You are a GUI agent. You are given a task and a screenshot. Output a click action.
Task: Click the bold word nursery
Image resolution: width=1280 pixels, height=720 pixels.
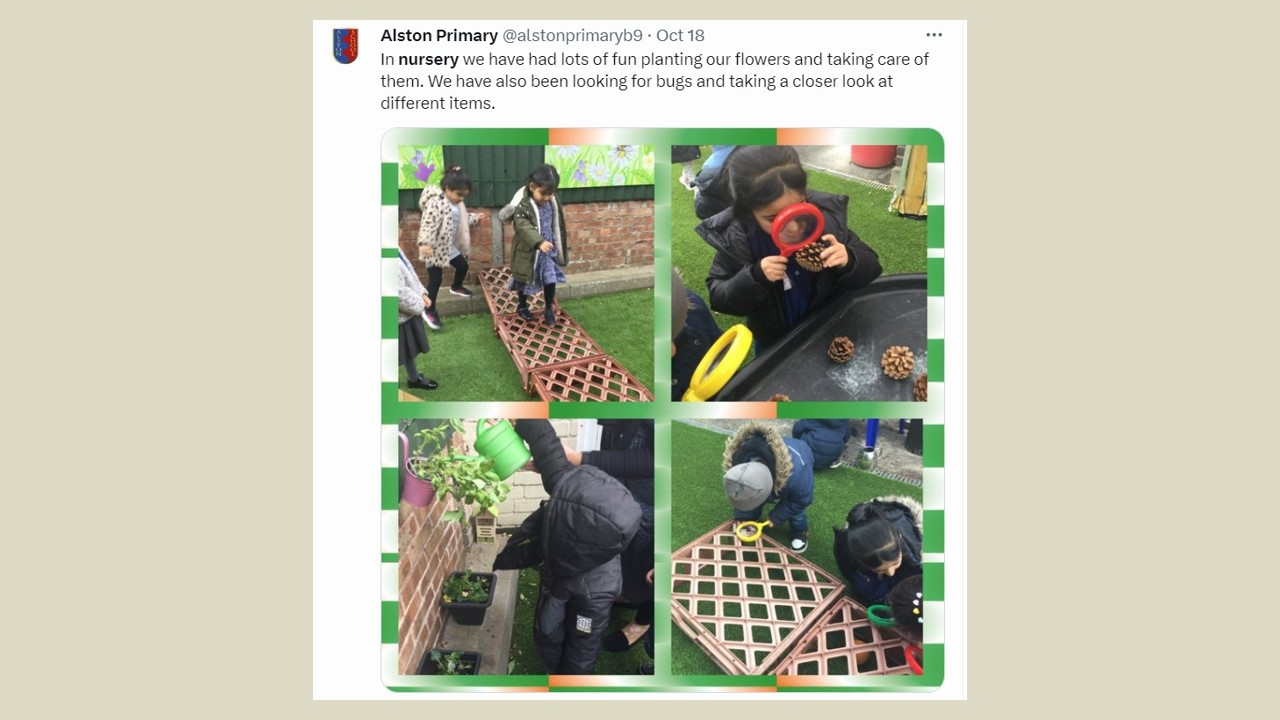428,59
